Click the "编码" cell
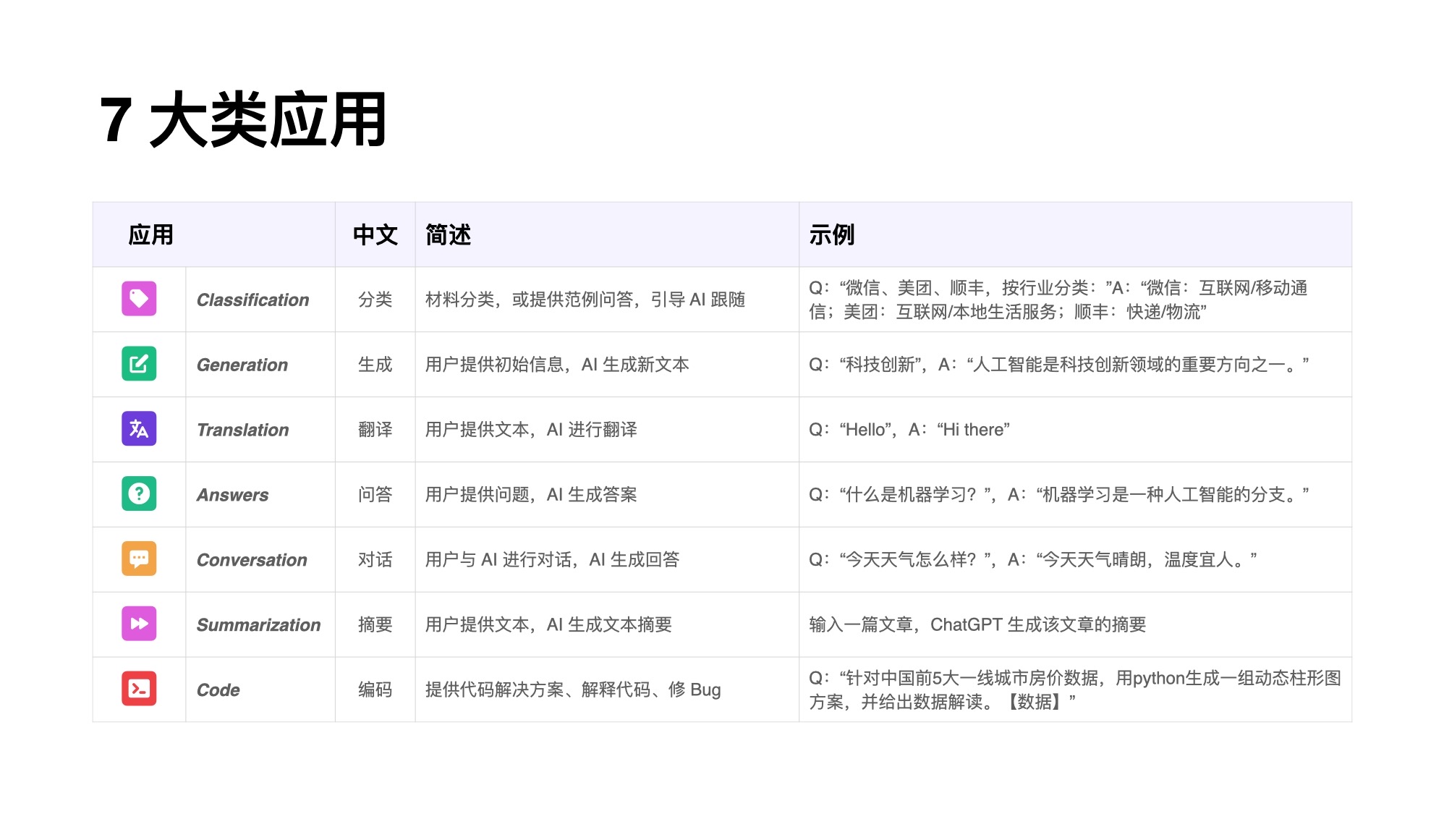The height and width of the screenshot is (840, 1444). pyautogui.click(x=375, y=690)
